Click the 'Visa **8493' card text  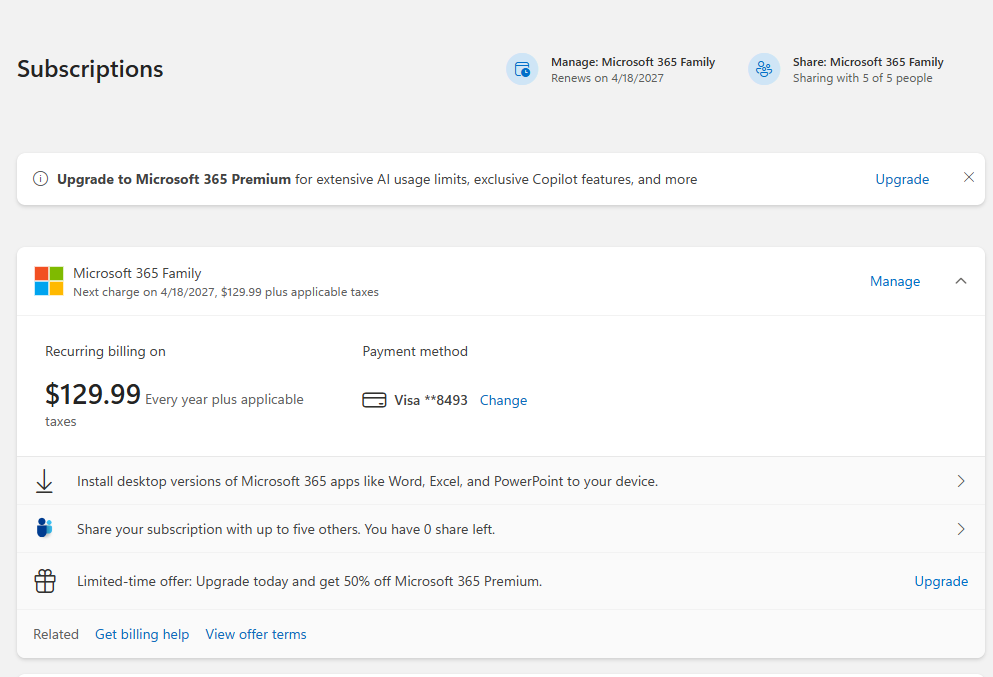(431, 400)
